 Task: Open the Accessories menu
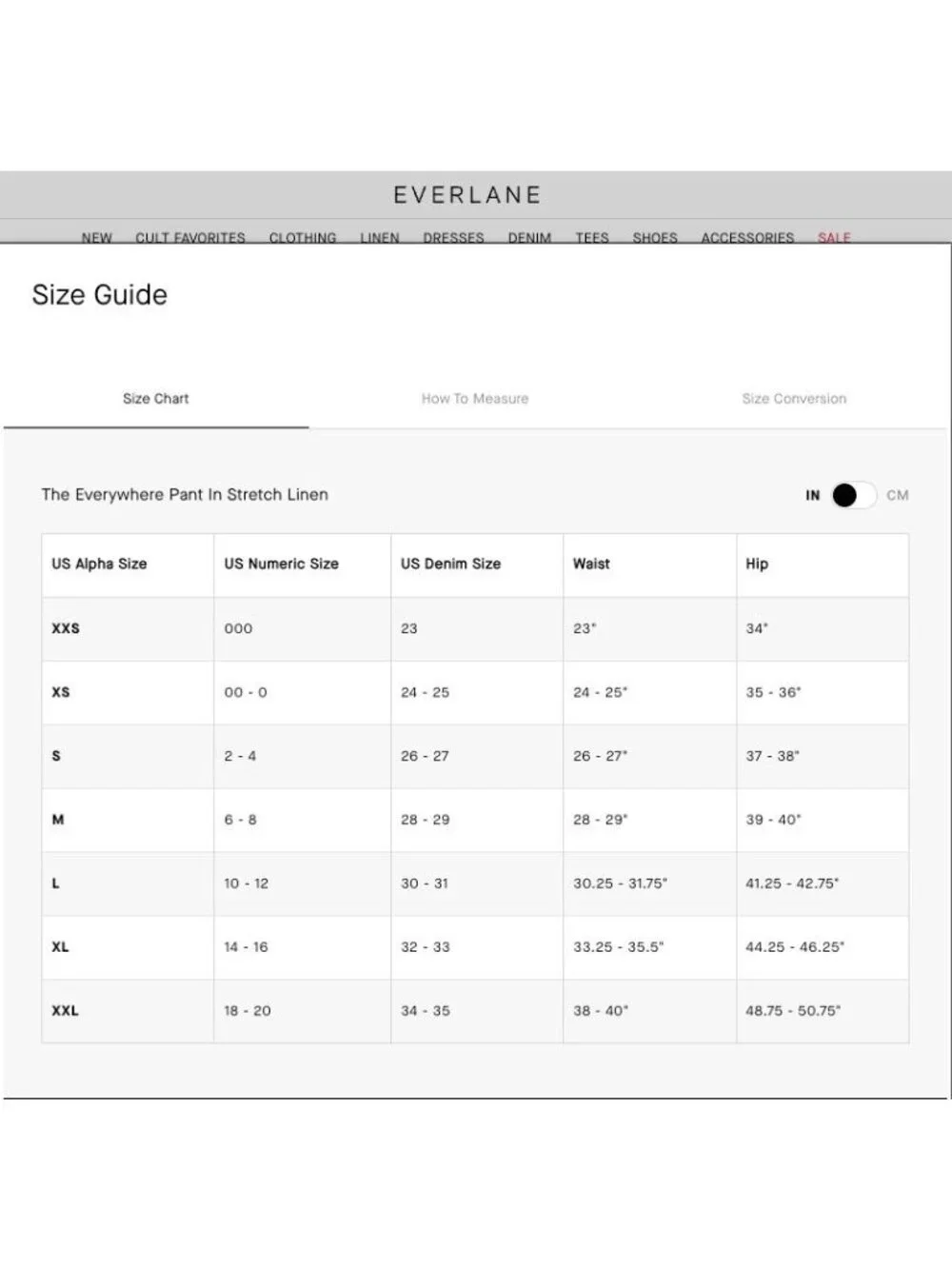coord(747,237)
